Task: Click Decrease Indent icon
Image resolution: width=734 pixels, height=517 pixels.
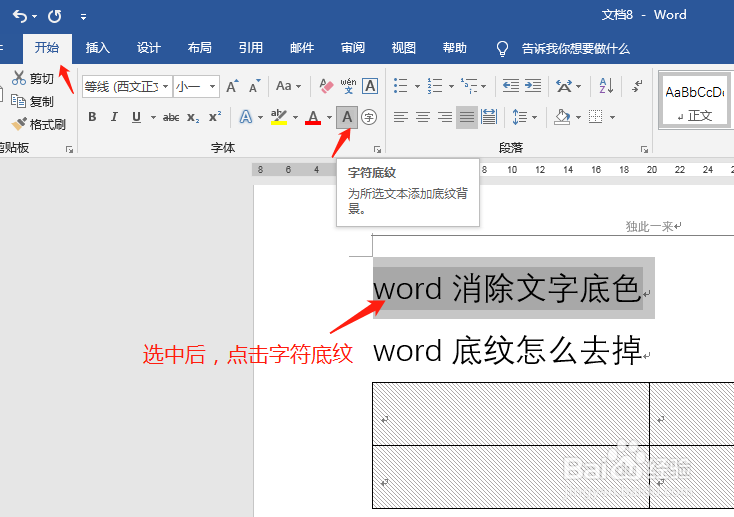Action: pos(511,86)
